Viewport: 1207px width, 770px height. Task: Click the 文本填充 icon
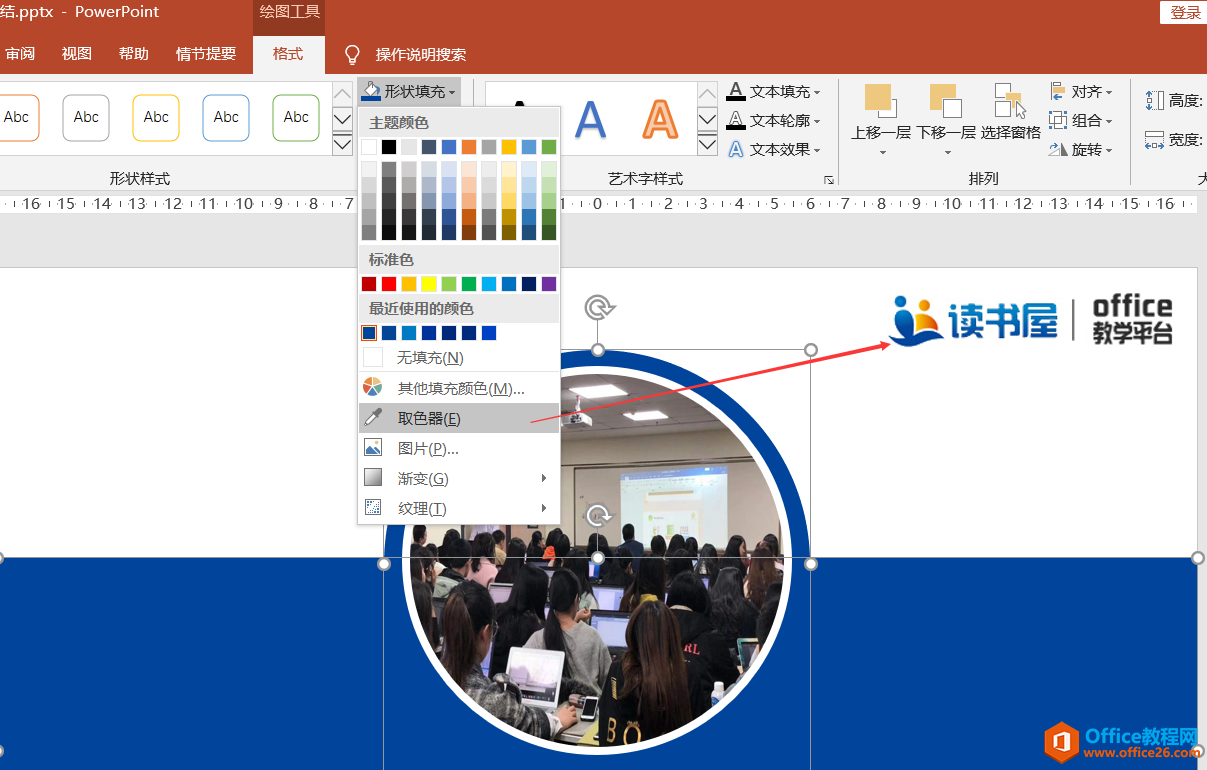coord(736,91)
